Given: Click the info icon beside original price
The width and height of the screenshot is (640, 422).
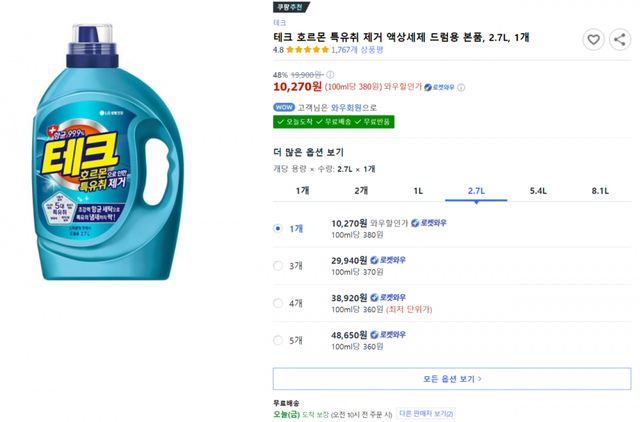Looking at the screenshot, I should [330, 74].
